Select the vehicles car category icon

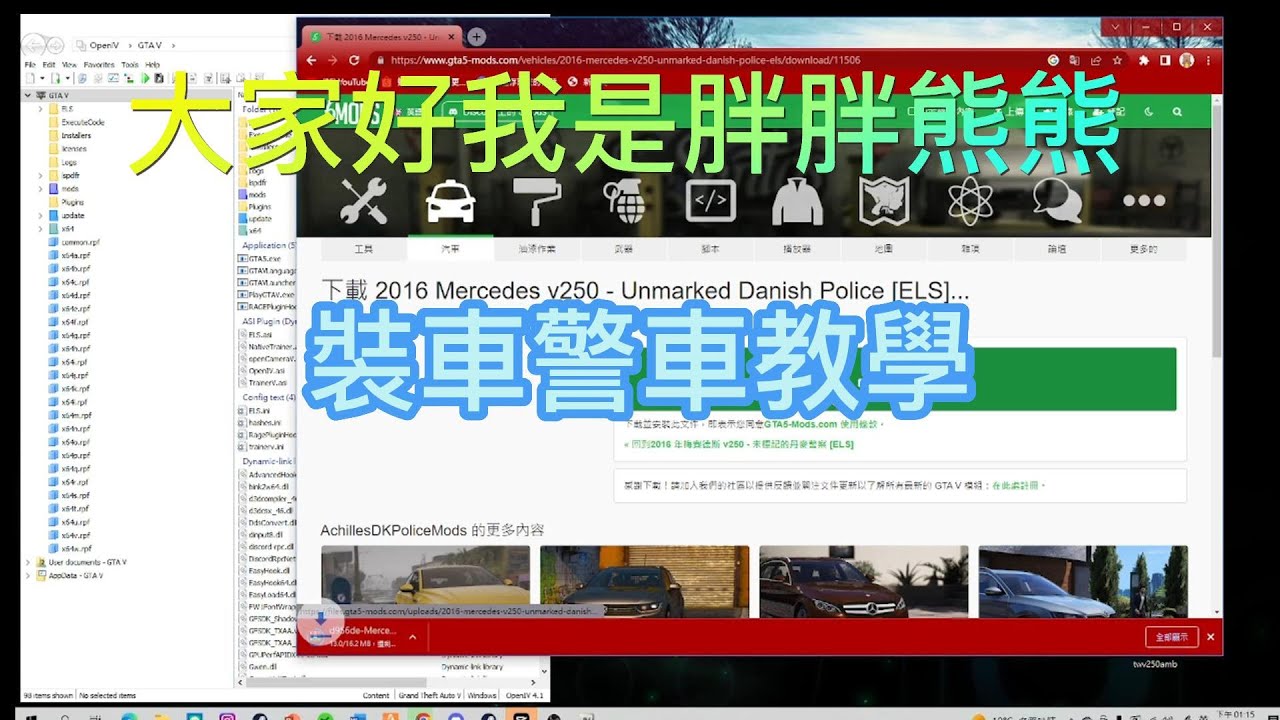tap(450, 201)
